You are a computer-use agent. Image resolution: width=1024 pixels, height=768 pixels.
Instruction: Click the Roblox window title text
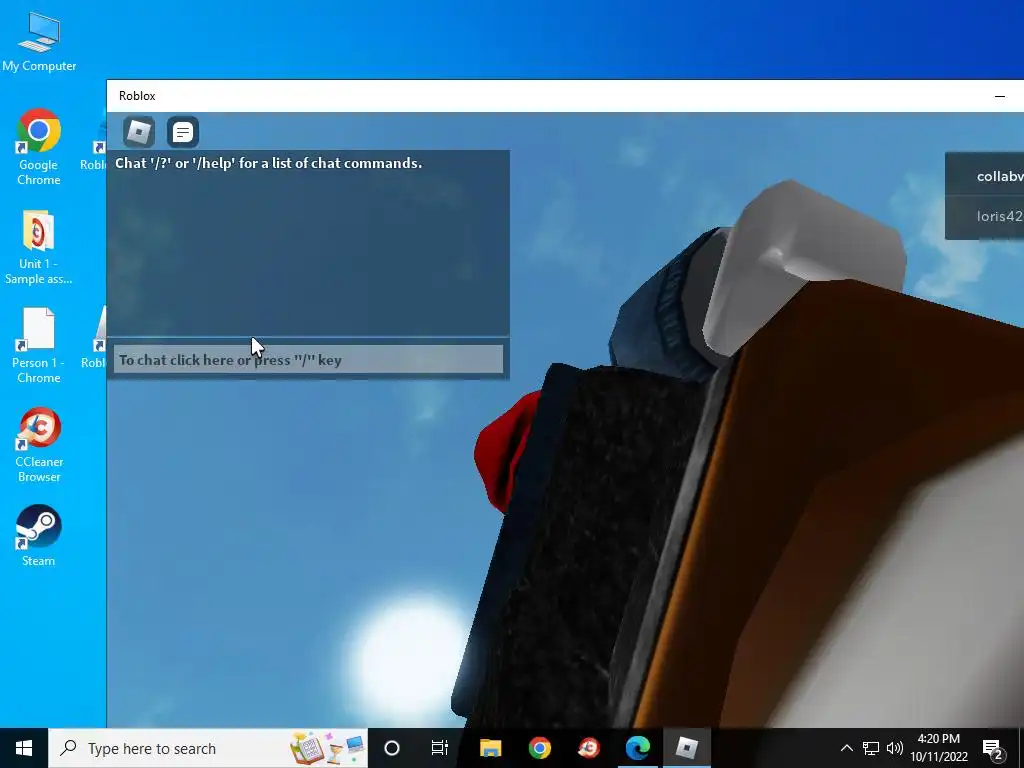[137, 96]
